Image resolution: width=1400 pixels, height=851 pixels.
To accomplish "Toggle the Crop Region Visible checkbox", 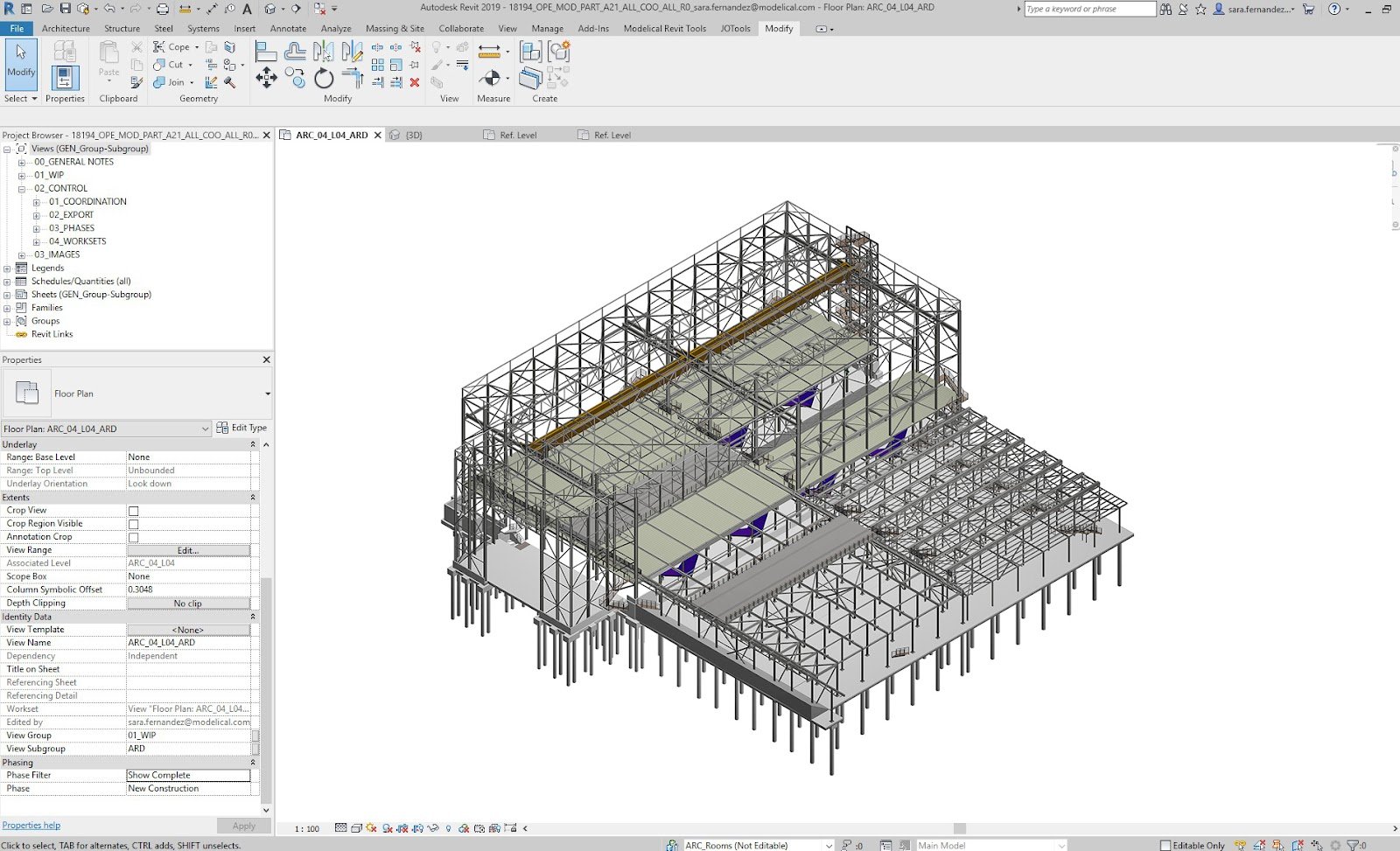I will click(134, 524).
